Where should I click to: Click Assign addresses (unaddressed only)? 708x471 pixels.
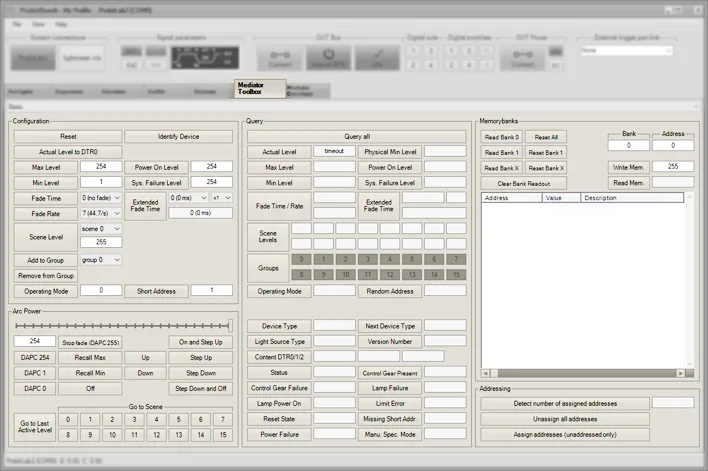[565, 434]
